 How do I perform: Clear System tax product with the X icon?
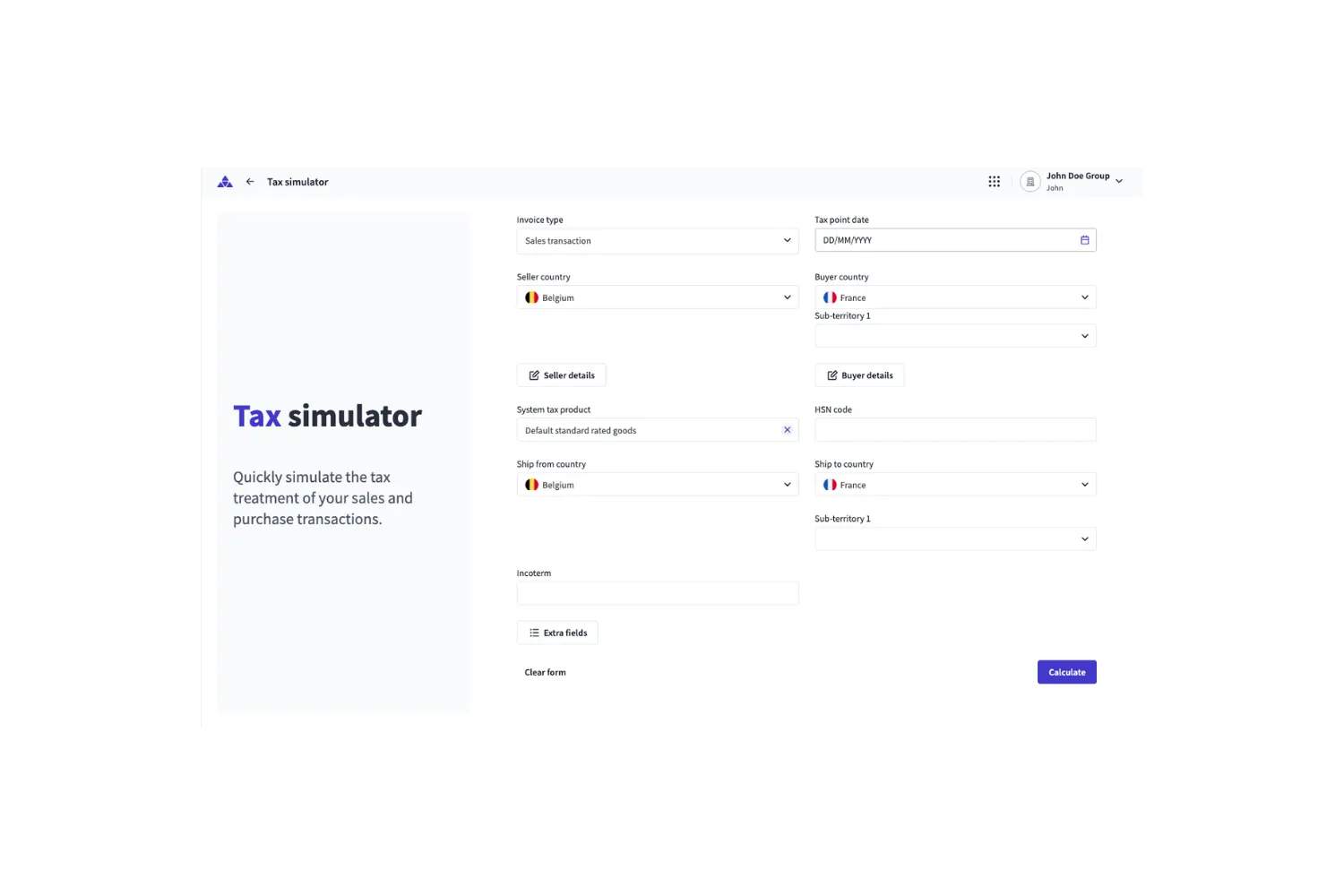click(x=788, y=430)
